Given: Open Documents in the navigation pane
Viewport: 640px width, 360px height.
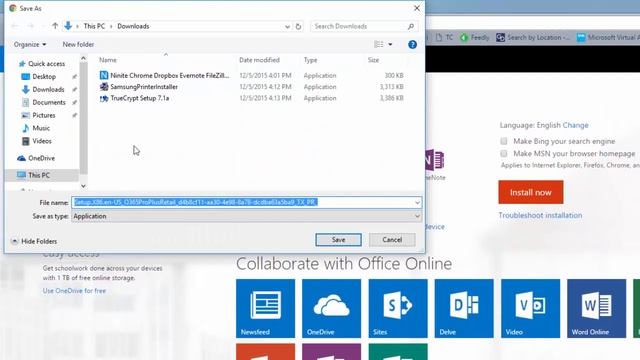Looking at the screenshot, I should (x=49, y=102).
